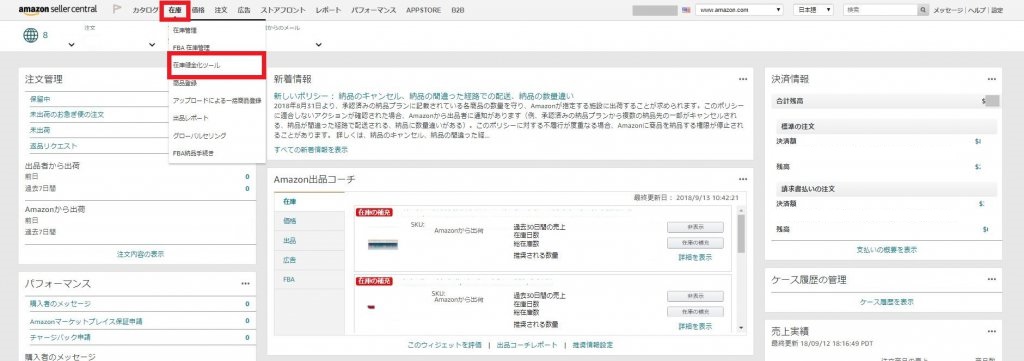The image size is (1024, 361).
Task: Open the B2B menu
Action: (x=458, y=10)
